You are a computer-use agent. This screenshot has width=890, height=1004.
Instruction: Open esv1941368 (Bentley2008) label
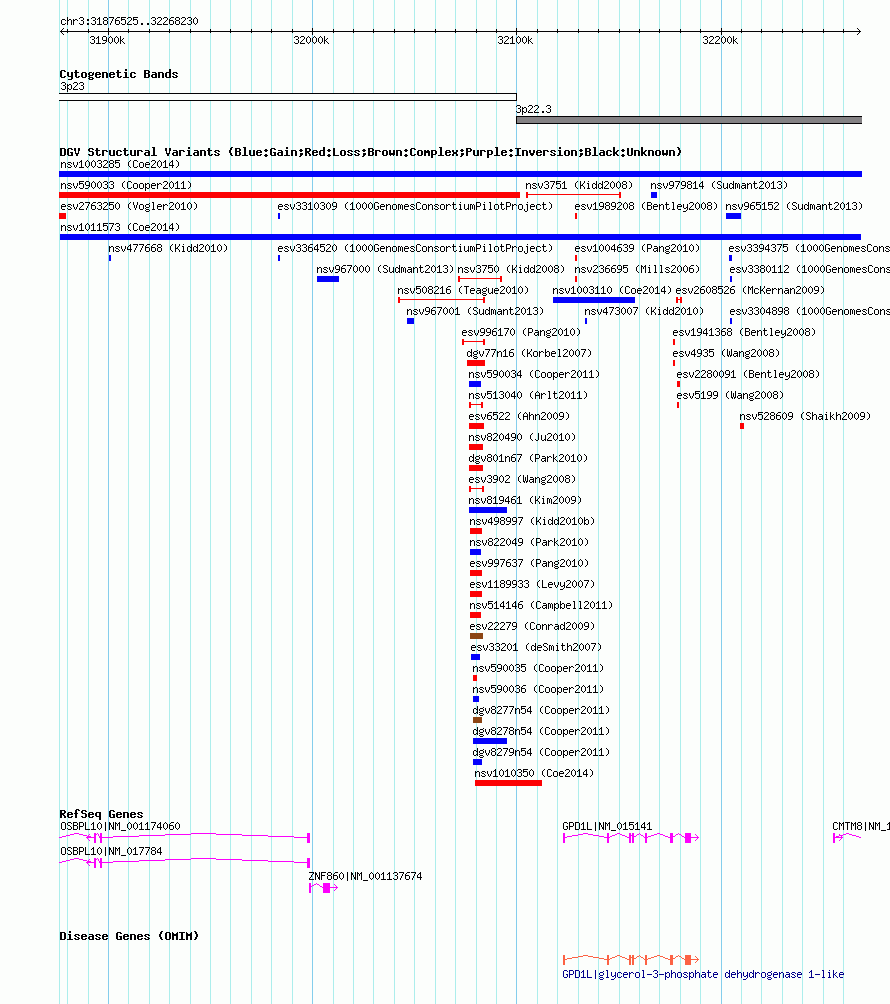pos(744,333)
